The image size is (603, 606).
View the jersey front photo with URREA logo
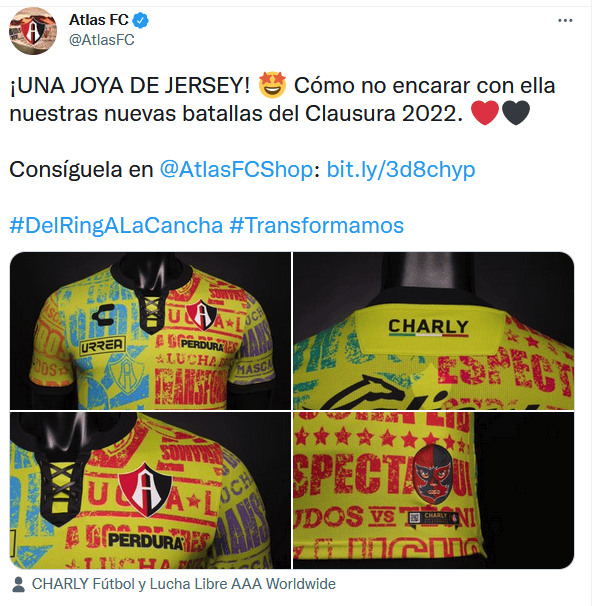[x=150, y=331]
